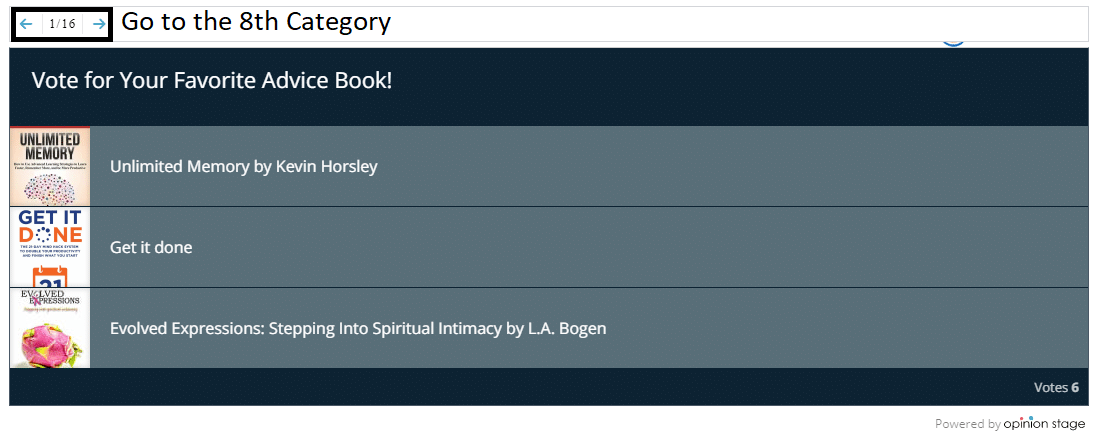Open the Unlimited Memory book cover thumbnail

50,166
